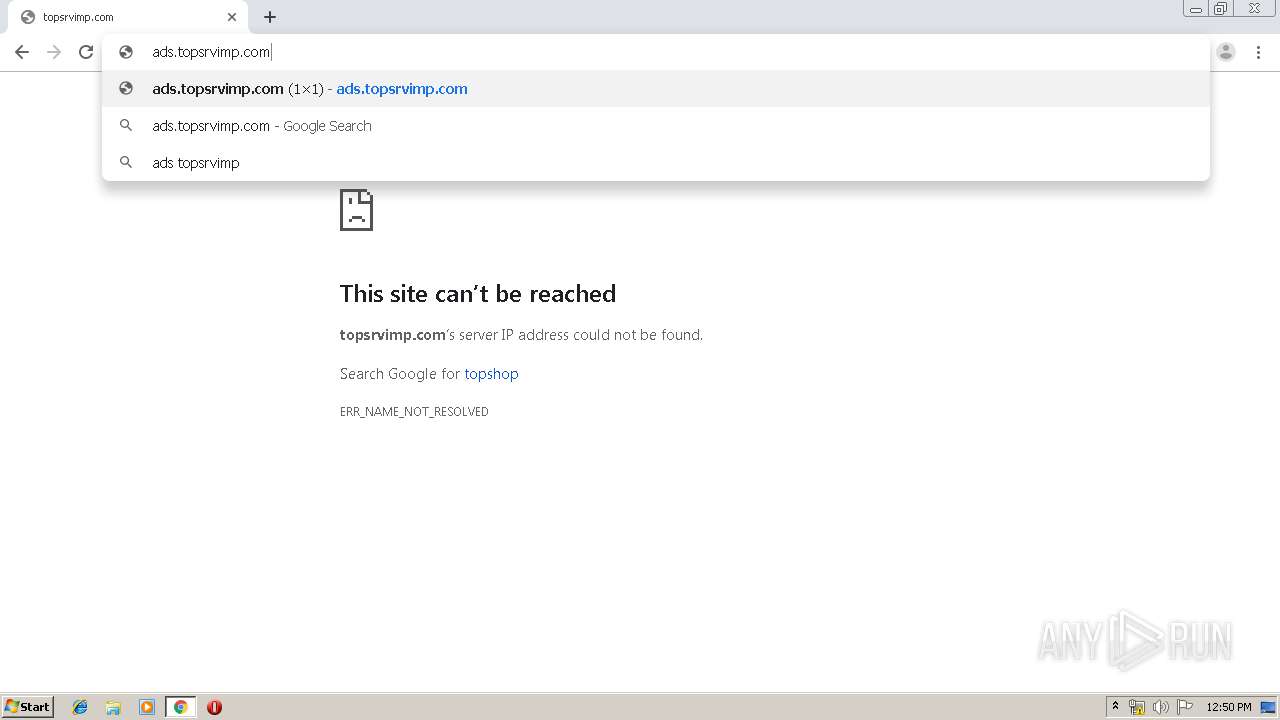This screenshot has height=720, width=1280.
Task: Click the browser Forward arrow
Action: pyautogui.click(x=54, y=52)
